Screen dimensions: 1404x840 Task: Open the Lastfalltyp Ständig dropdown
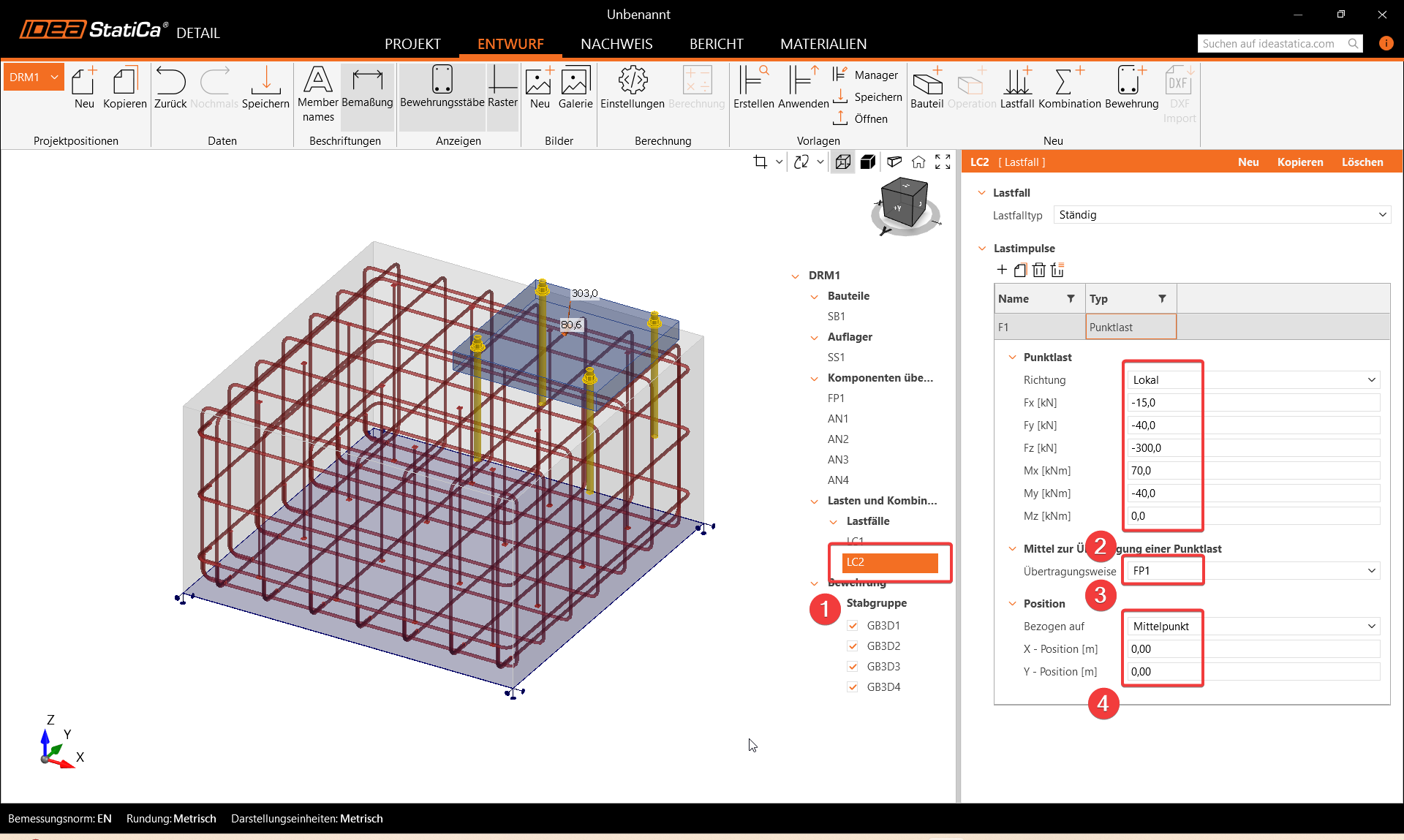click(1221, 215)
